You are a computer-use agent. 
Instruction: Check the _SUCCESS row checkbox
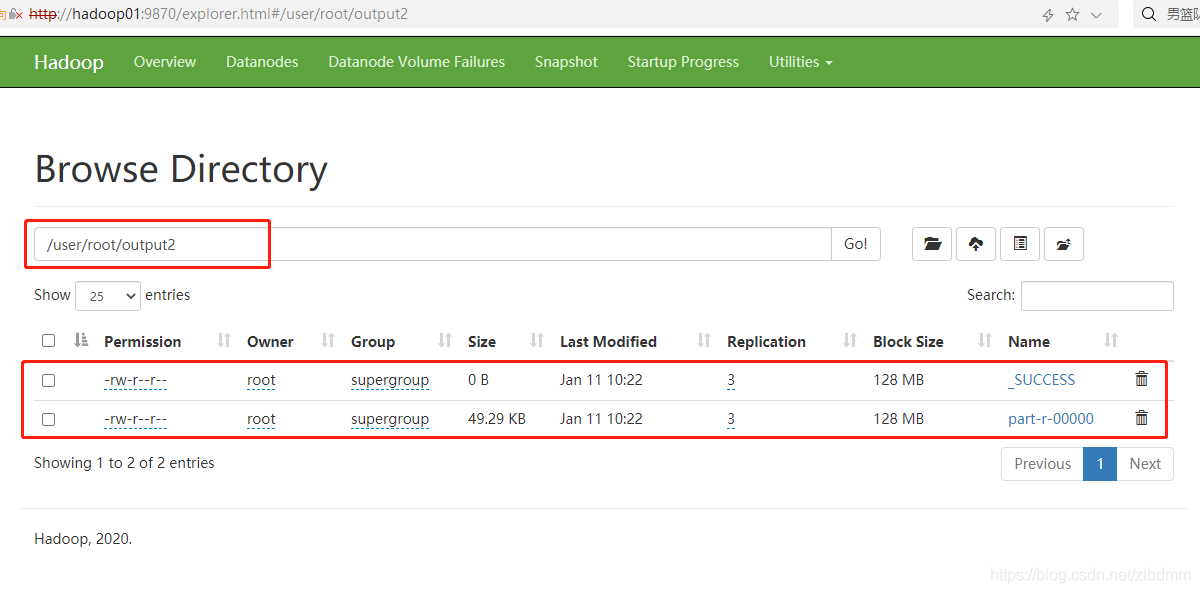[48, 380]
